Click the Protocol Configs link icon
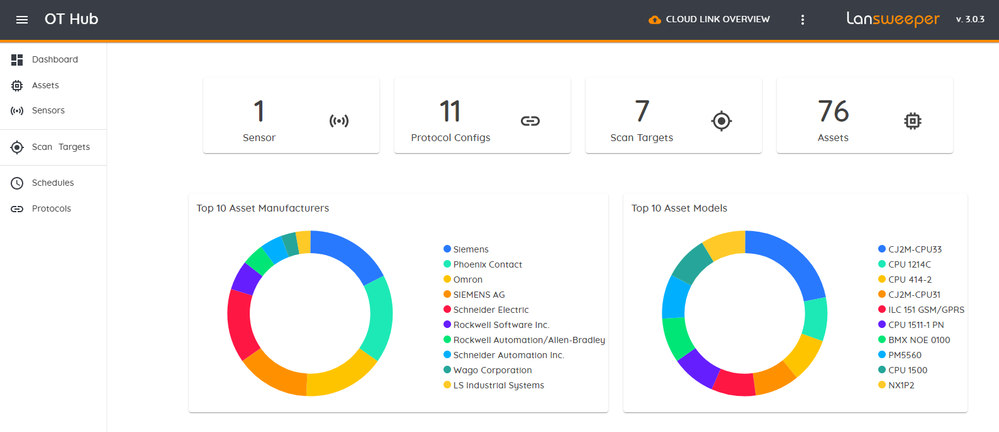This screenshot has width=999, height=432. [530, 121]
